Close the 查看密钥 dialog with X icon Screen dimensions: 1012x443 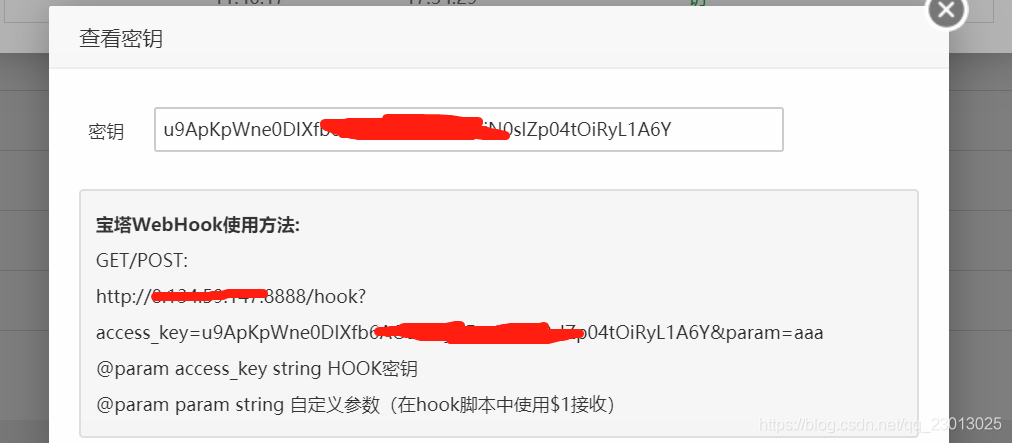tap(947, 11)
